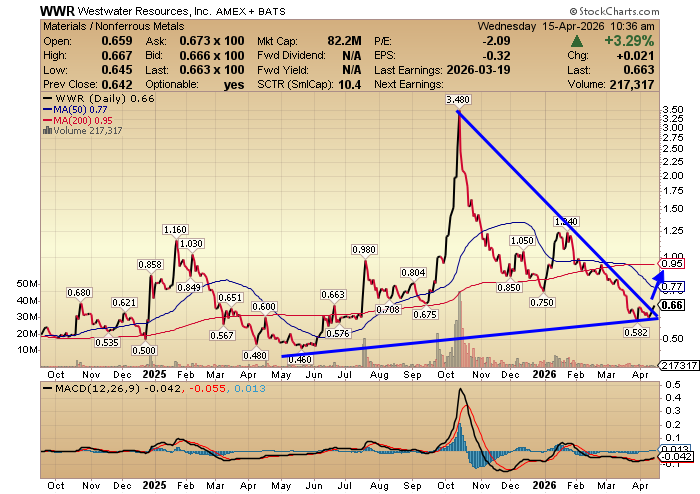Click the Wednesday 15-Apr-2026 10:36 am timestamp

[566, 26]
